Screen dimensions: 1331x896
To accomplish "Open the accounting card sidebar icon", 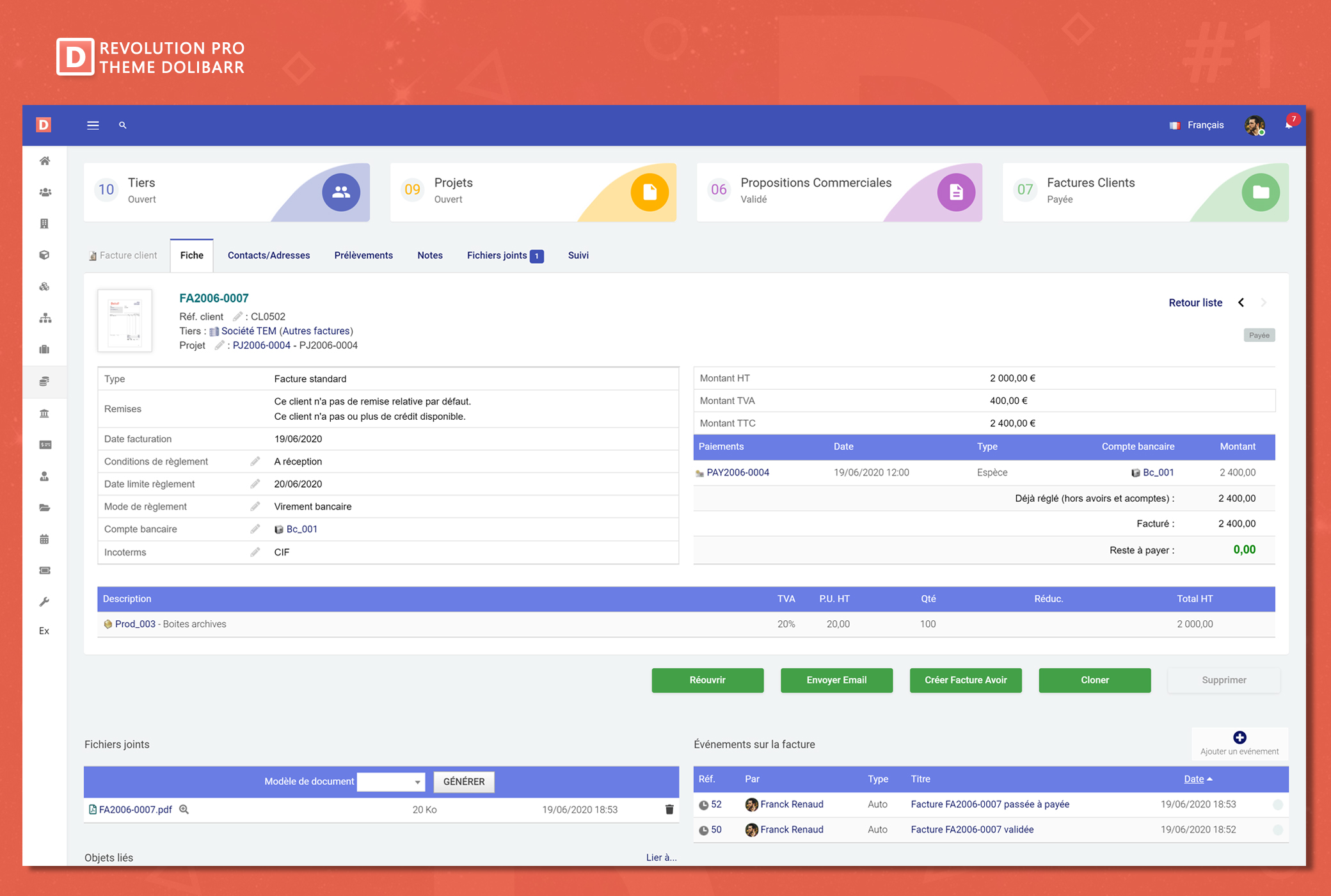I will (x=45, y=445).
